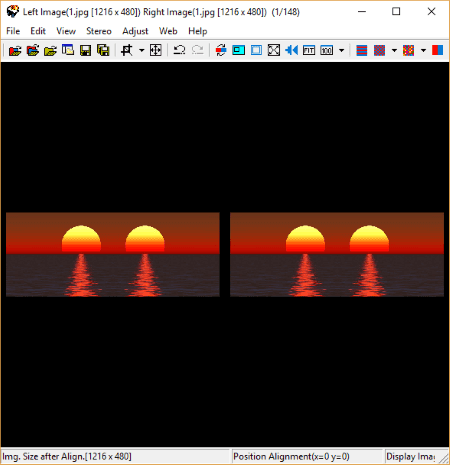Click the second open-folder icon for left/right images
The image size is (450, 465).
(33, 50)
